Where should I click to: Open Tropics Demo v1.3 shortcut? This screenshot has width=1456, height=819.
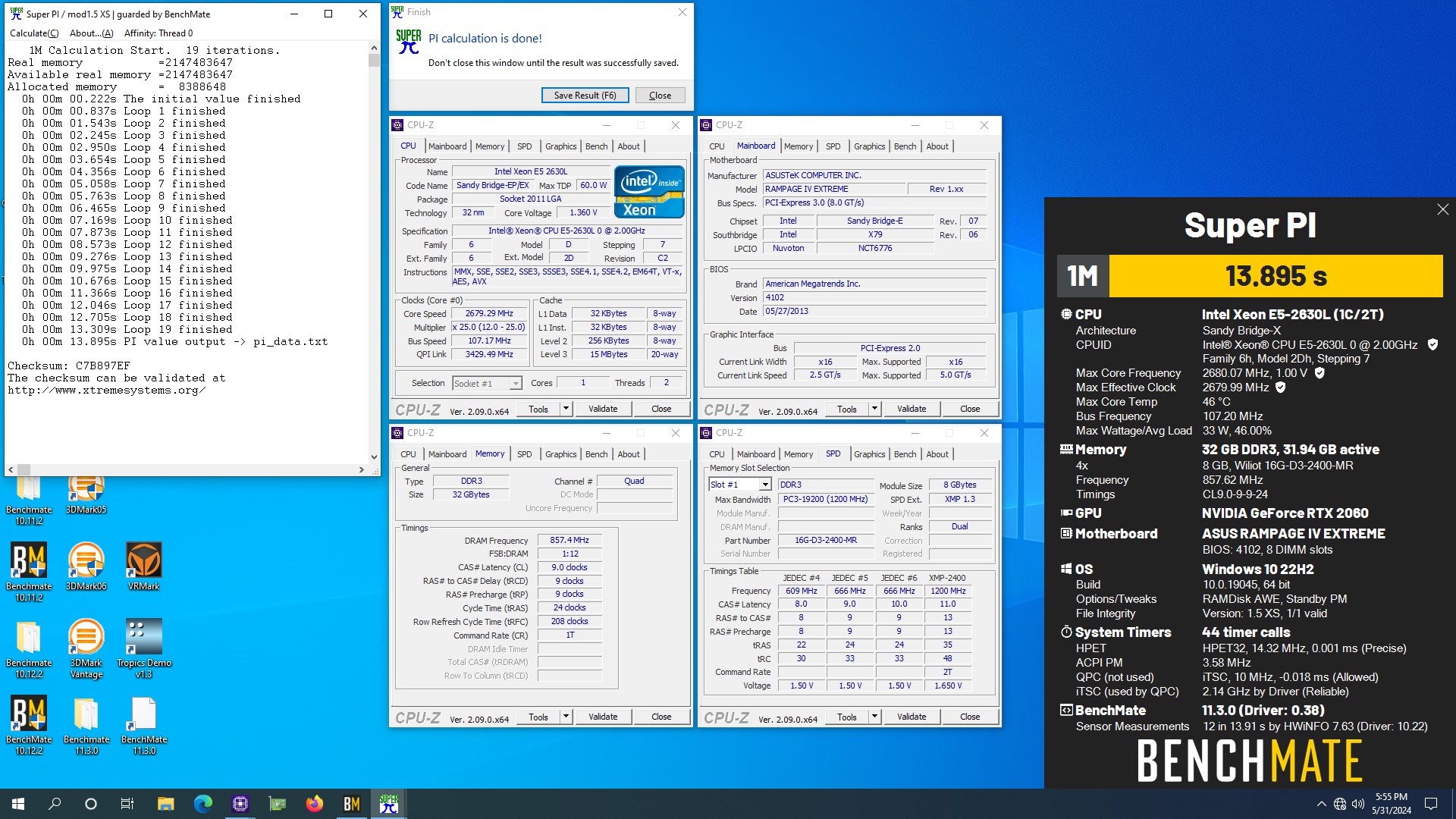pyautogui.click(x=143, y=648)
